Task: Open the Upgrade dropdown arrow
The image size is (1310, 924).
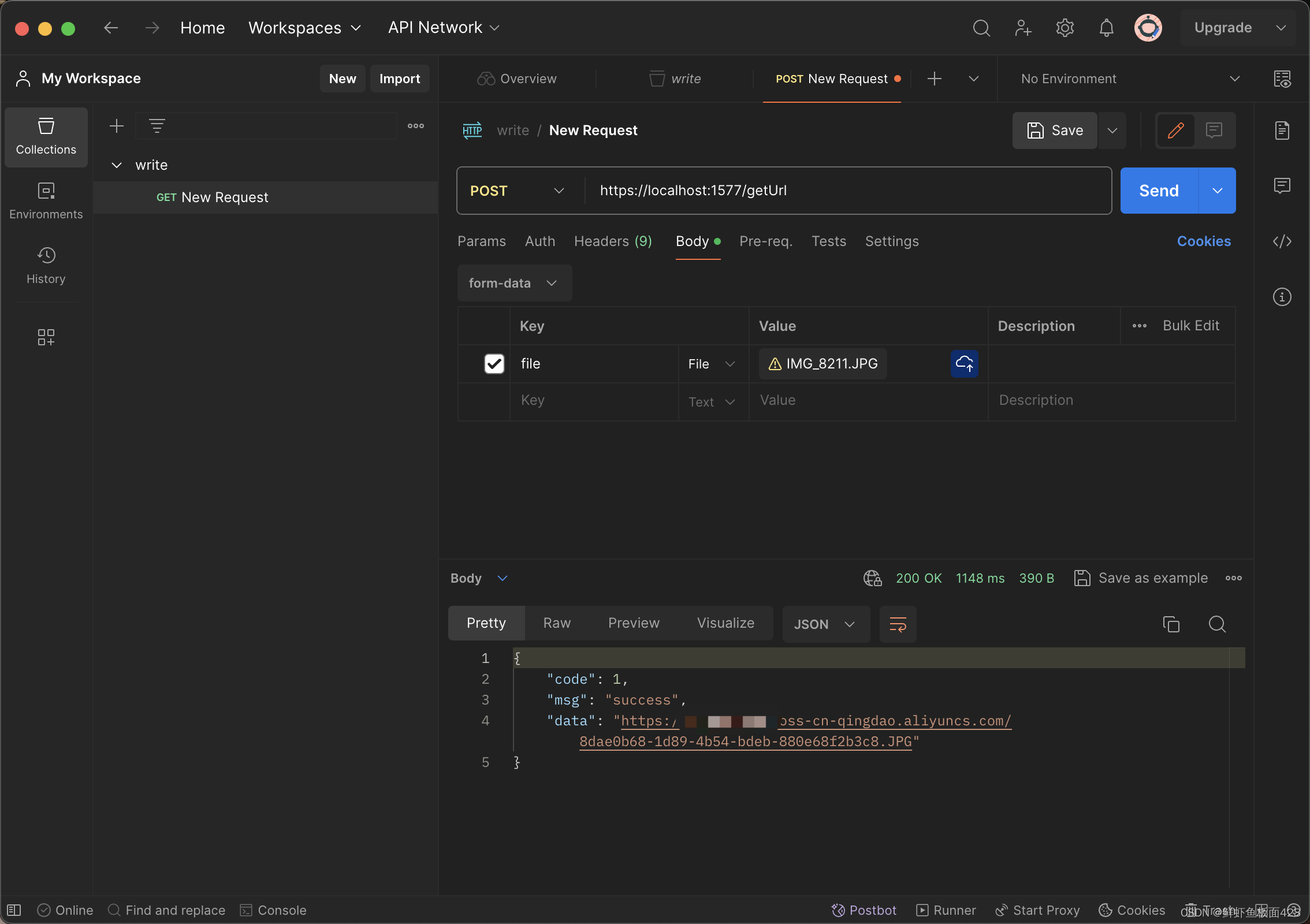Action: 1281,28
